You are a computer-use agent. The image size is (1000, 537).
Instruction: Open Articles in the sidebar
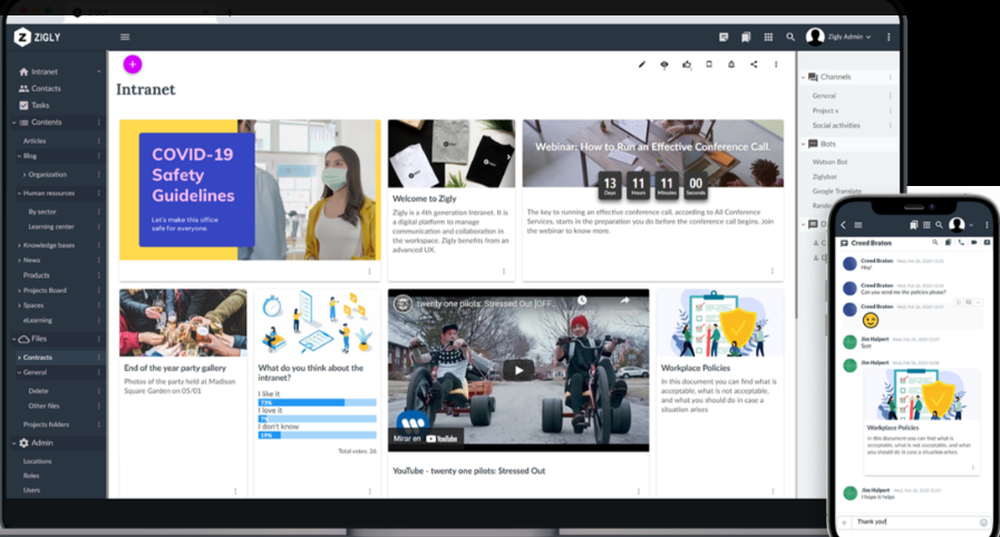[x=34, y=141]
